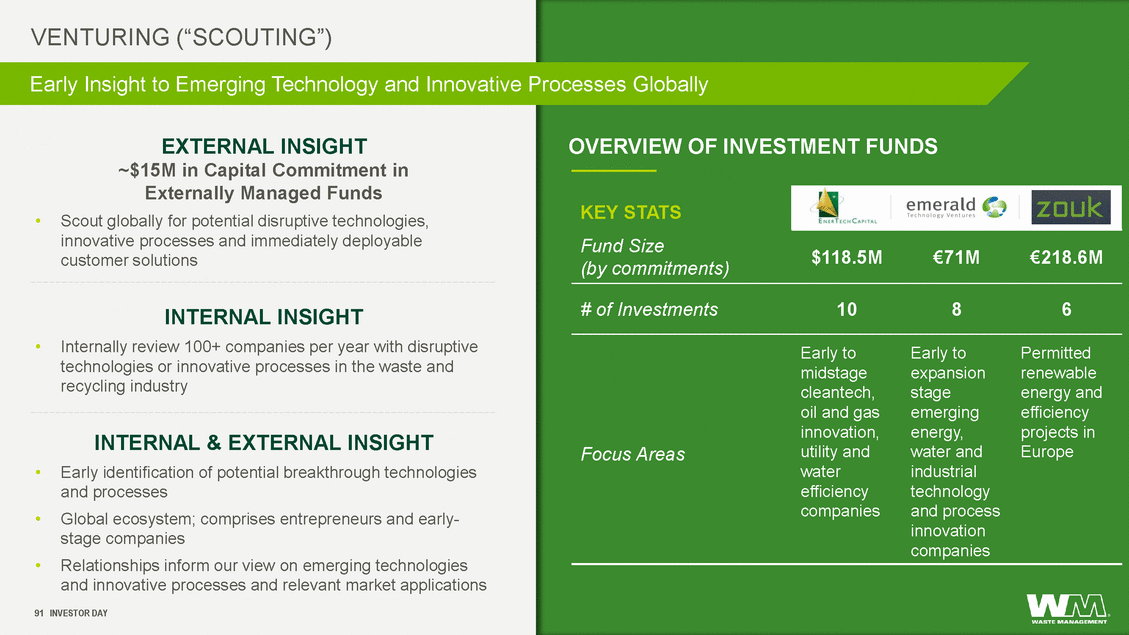Click the INTERNAL & EXTERNAL INSIGHT heading
The height and width of the screenshot is (635, 1129).
pyautogui.click(x=264, y=443)
